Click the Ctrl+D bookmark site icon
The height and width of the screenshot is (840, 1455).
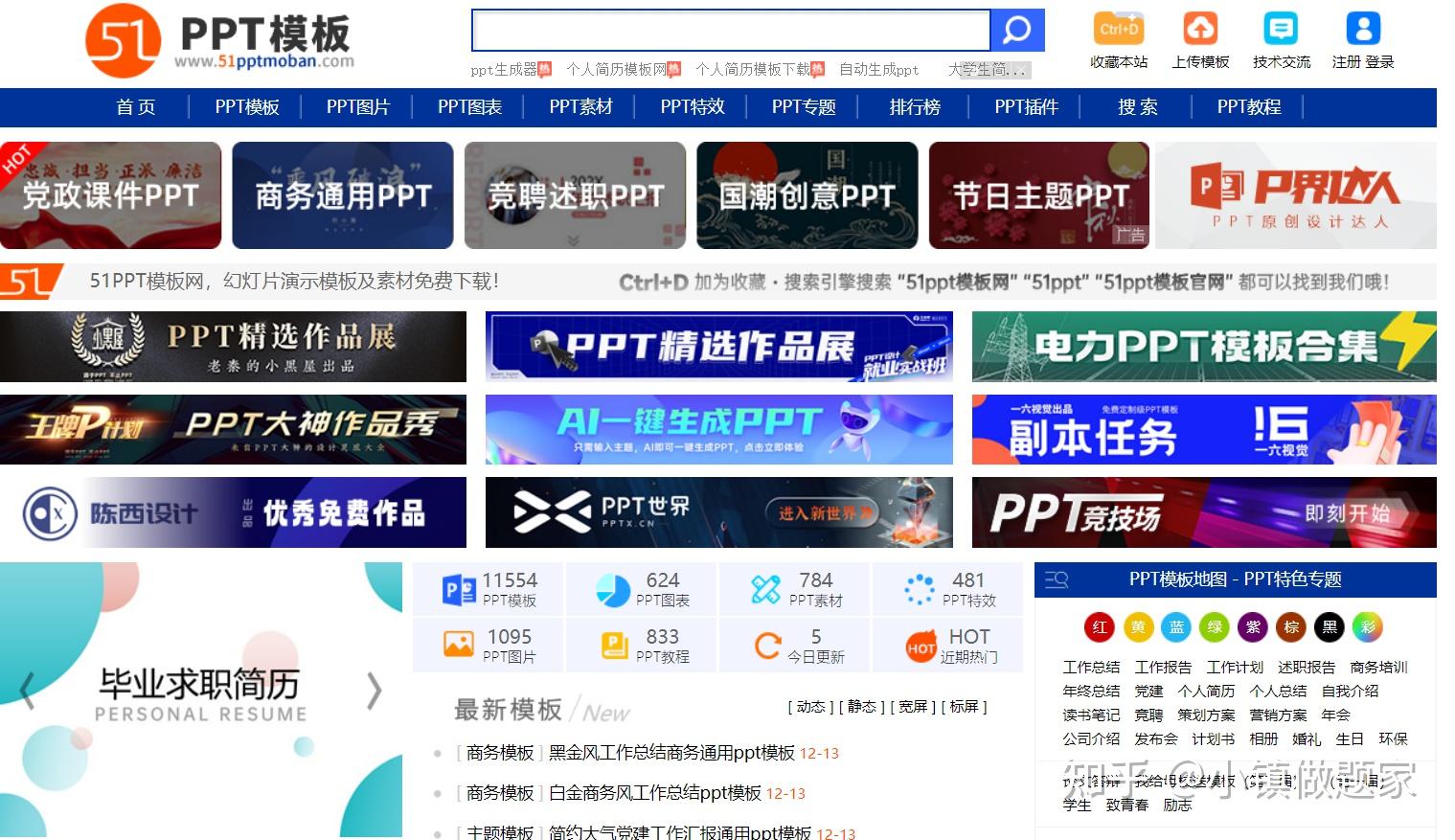tap(1119, 29)
